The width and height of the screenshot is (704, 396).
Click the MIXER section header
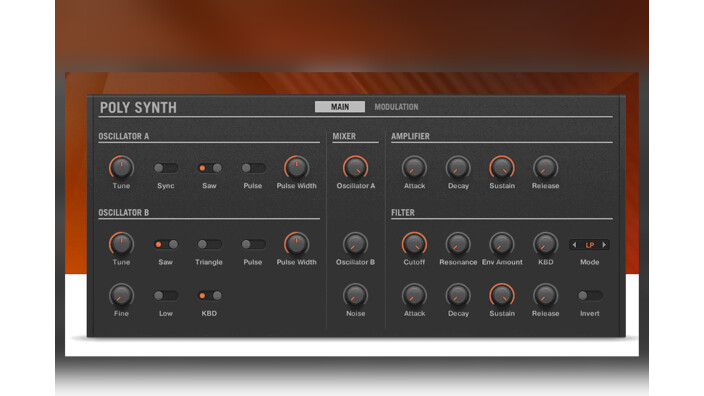tap(344, 136)
